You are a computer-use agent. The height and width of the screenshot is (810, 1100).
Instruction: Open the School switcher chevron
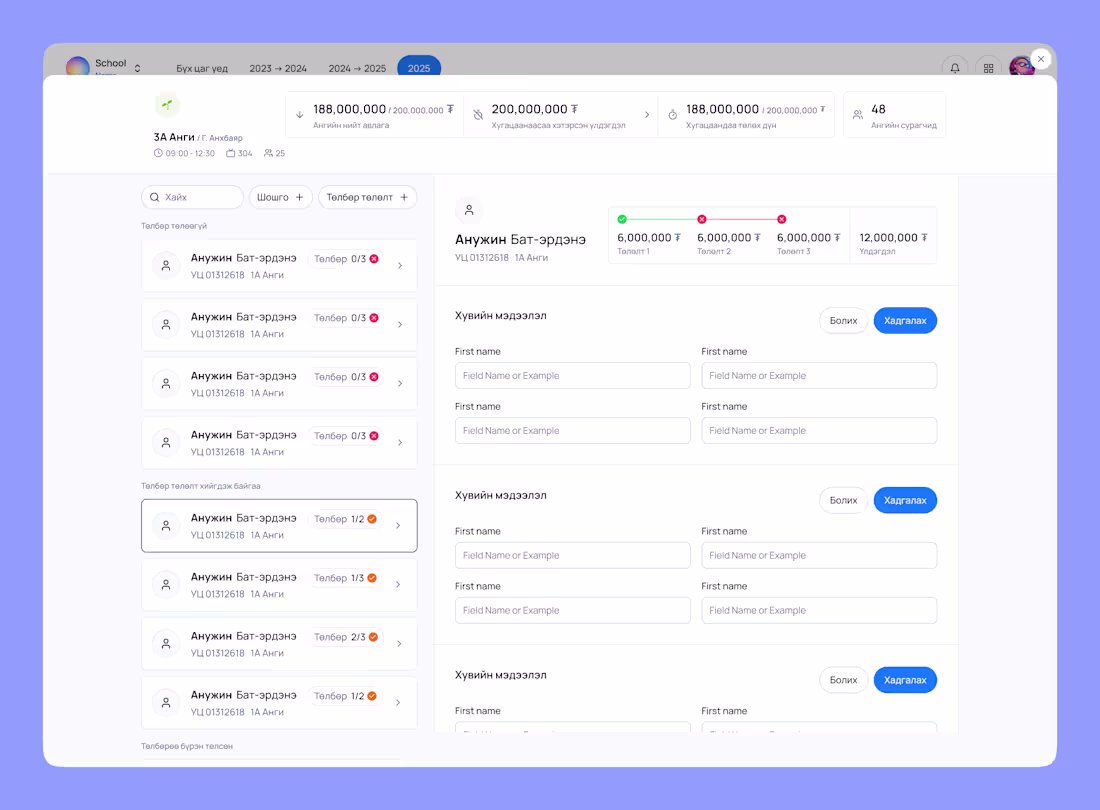click(138, 68)
